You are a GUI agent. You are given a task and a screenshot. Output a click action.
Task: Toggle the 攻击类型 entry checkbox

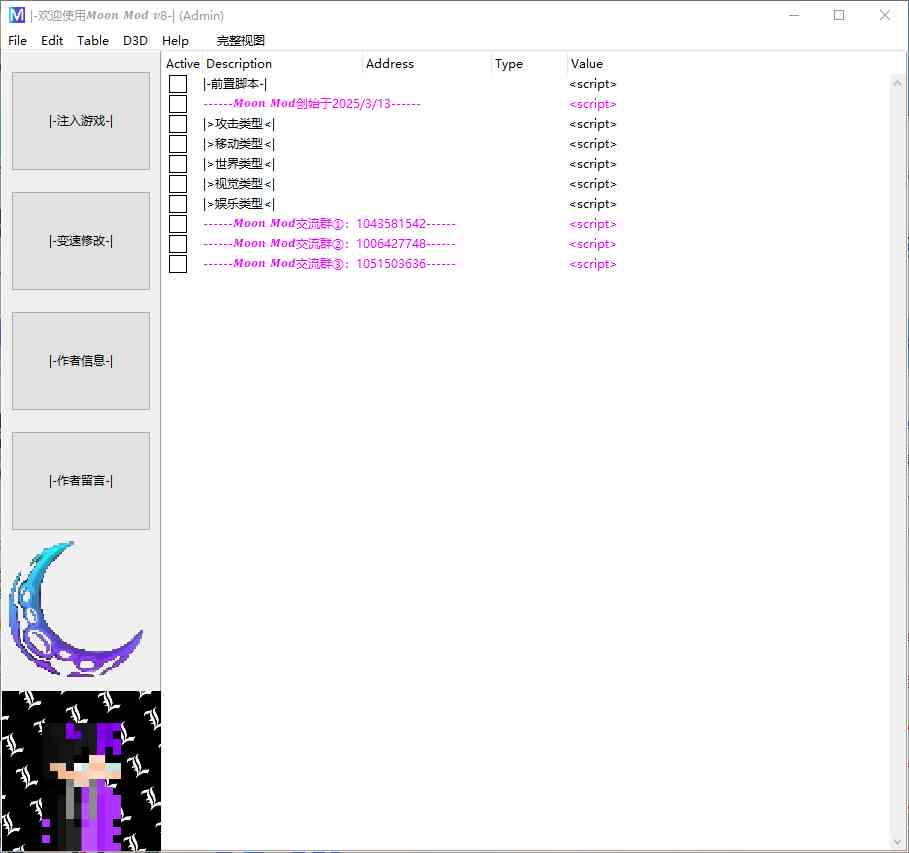[x=178, y=124]
